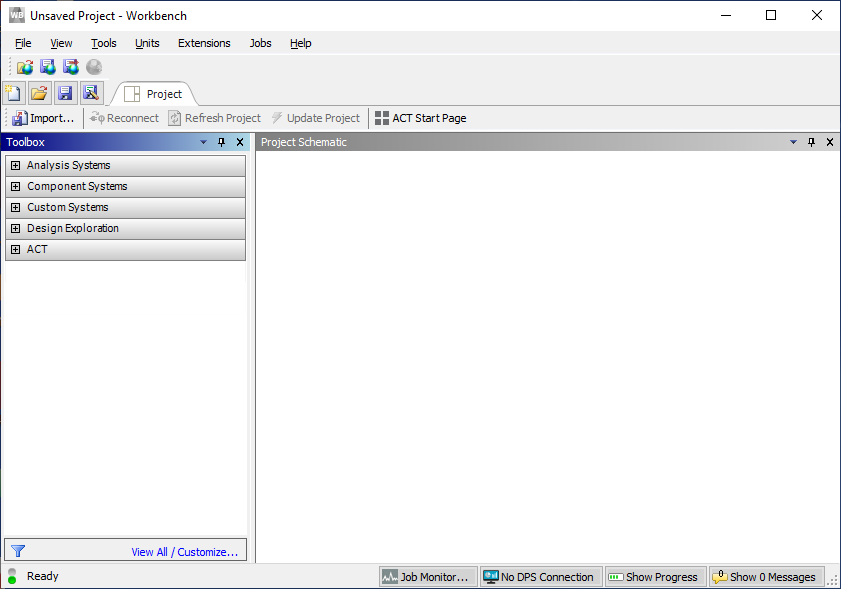The height and width of the screenshot is (589, 841).
Task: Open the Units menu
Action: (x=147, y=43)
